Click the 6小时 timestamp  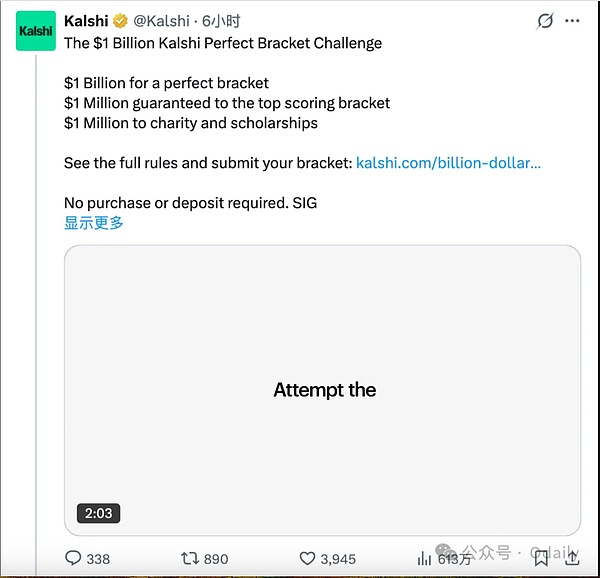coord(221,21)
